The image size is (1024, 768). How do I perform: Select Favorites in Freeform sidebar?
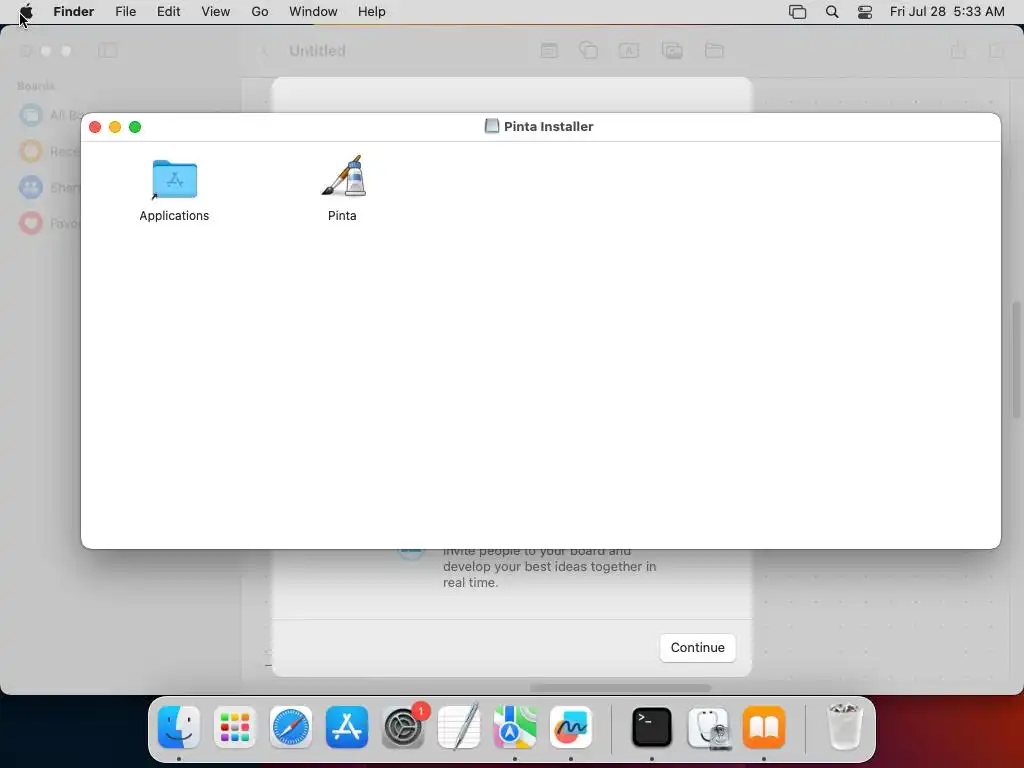pyautogui.click(x=50, y=223)
